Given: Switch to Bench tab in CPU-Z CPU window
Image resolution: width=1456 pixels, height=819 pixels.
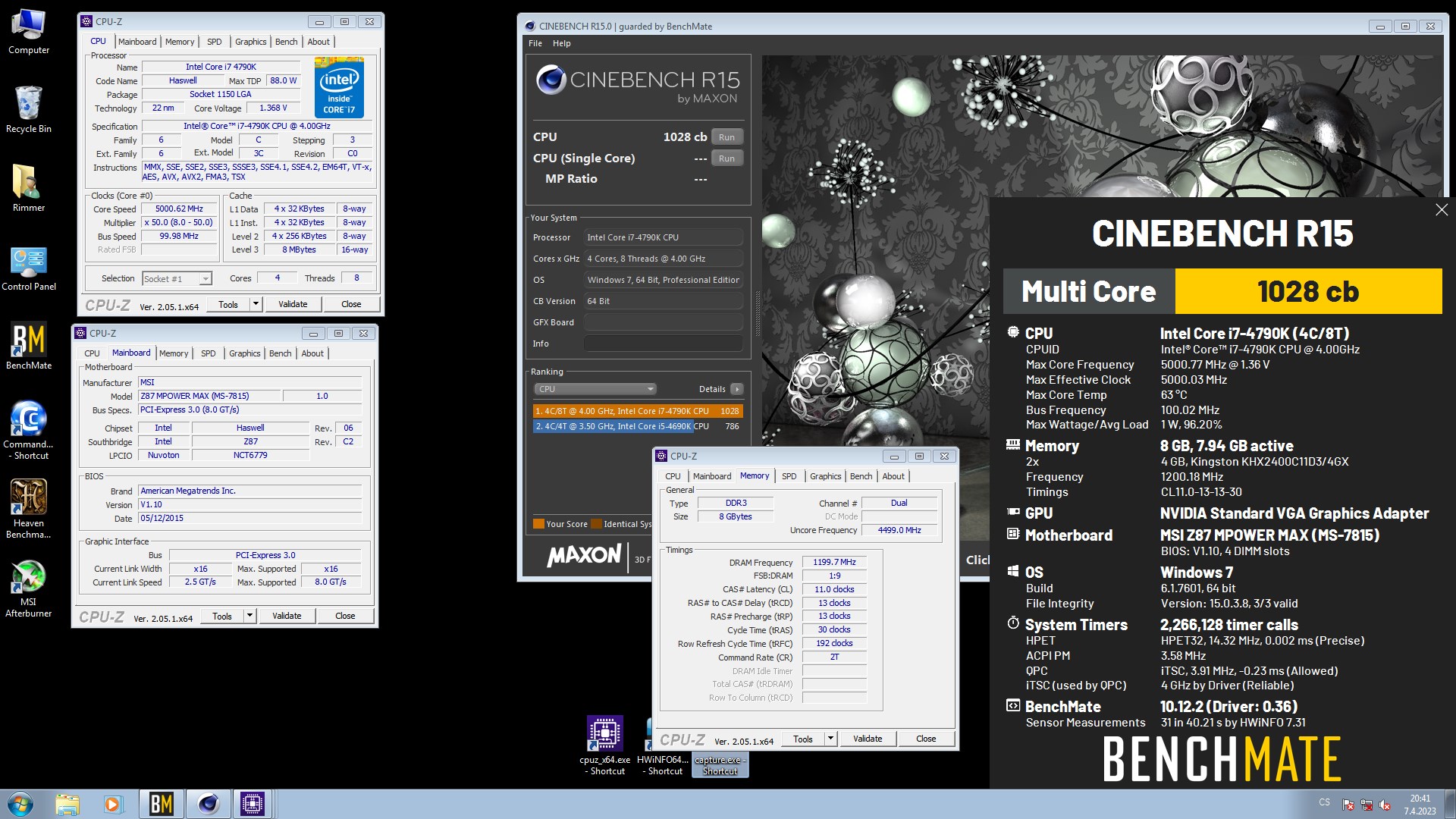Looking at the screenshot, I should [287, 42].
